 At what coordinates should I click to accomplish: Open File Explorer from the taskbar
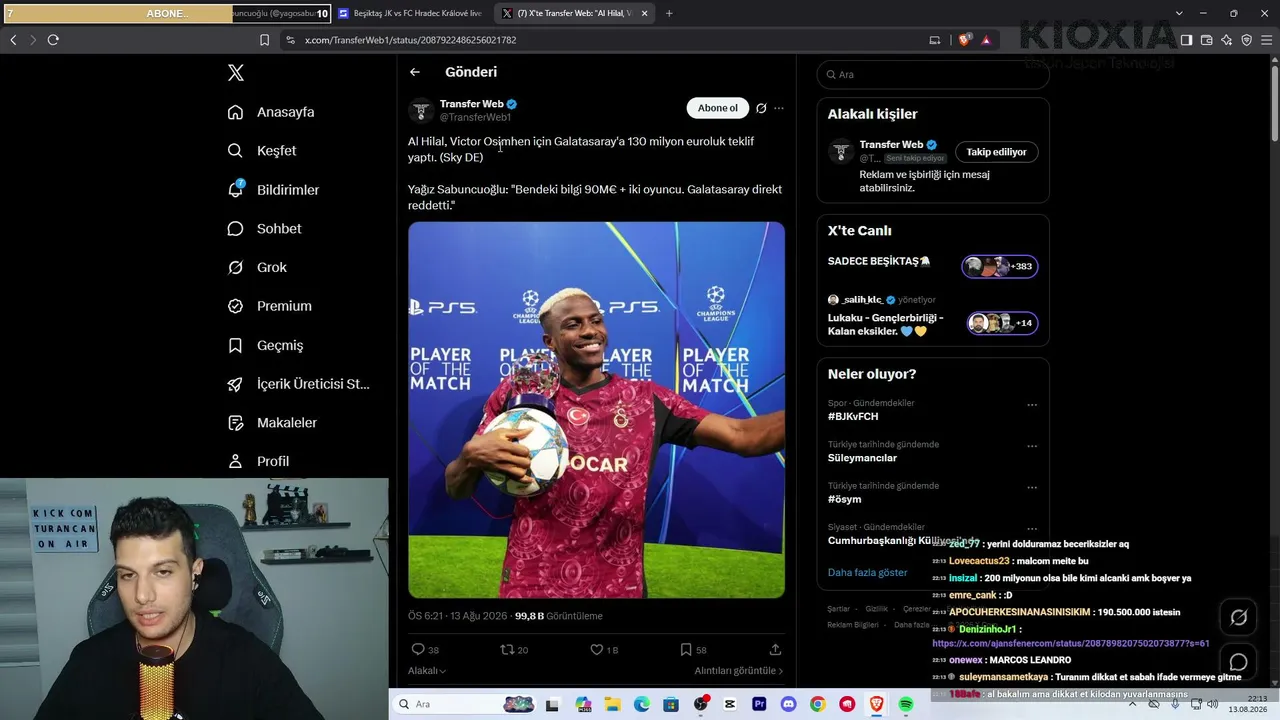[x=612, y=704]
